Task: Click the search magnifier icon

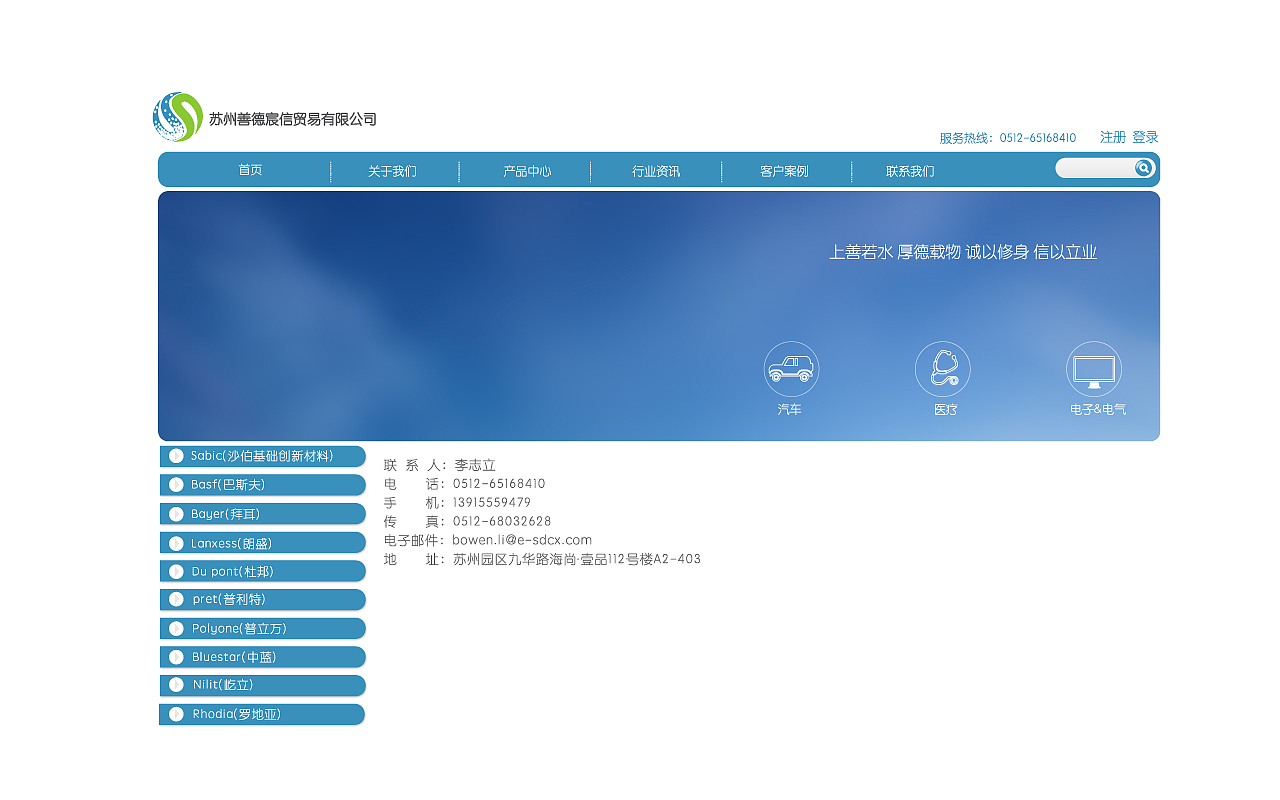Action: point(1144,168)
